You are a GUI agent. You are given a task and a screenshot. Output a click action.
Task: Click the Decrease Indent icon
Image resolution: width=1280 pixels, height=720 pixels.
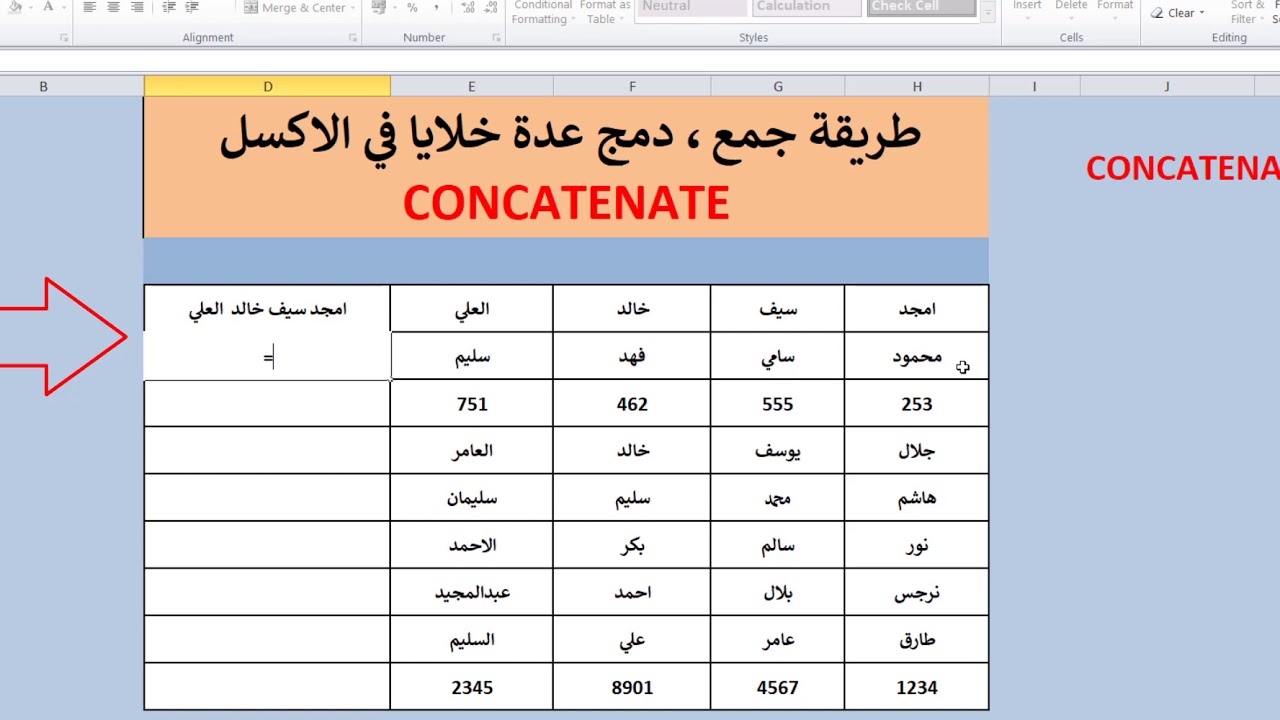tap(167, 7)
